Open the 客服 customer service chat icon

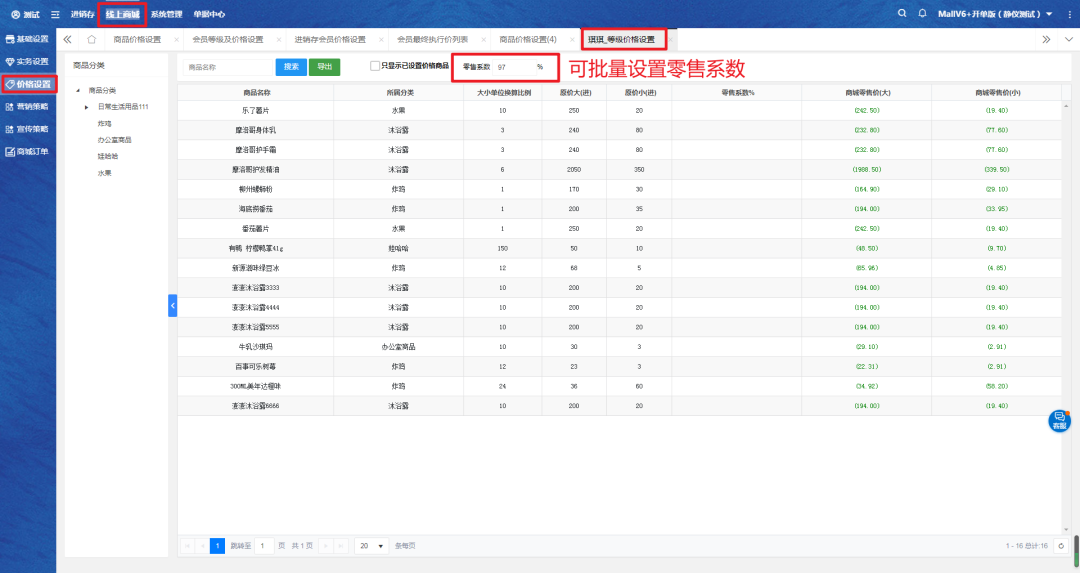[x=1059, y=421]
